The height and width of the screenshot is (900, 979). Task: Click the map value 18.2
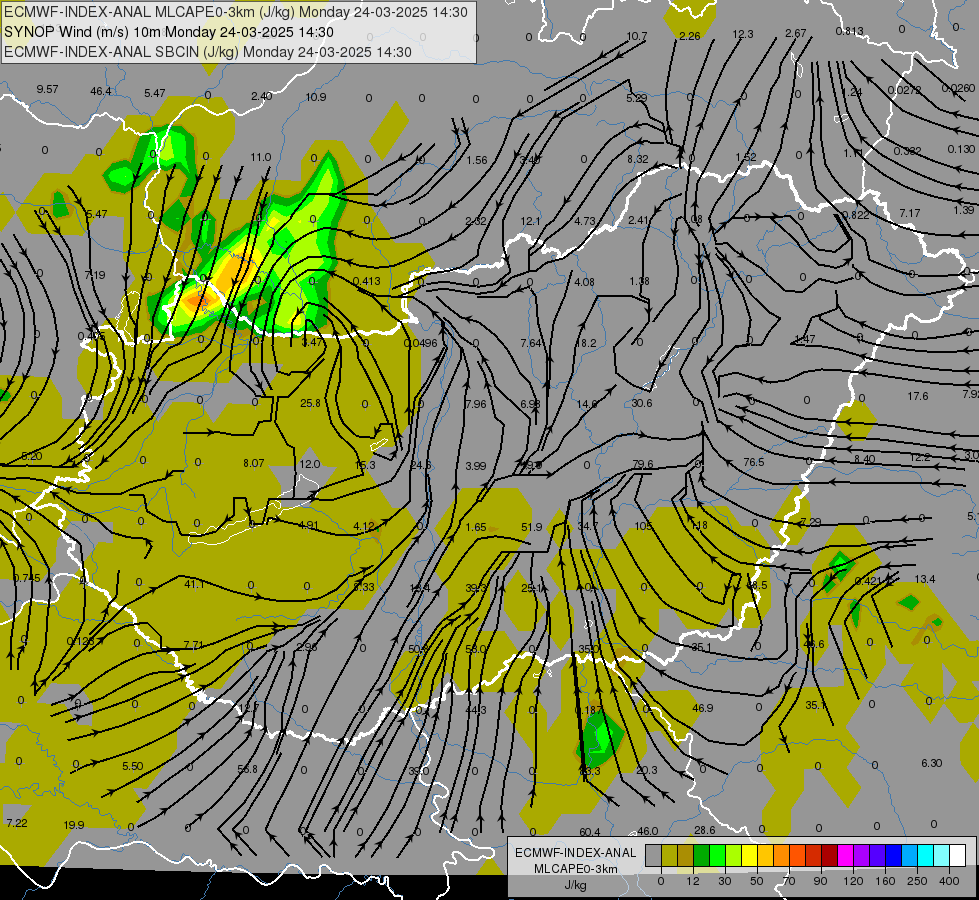[586, 344]
